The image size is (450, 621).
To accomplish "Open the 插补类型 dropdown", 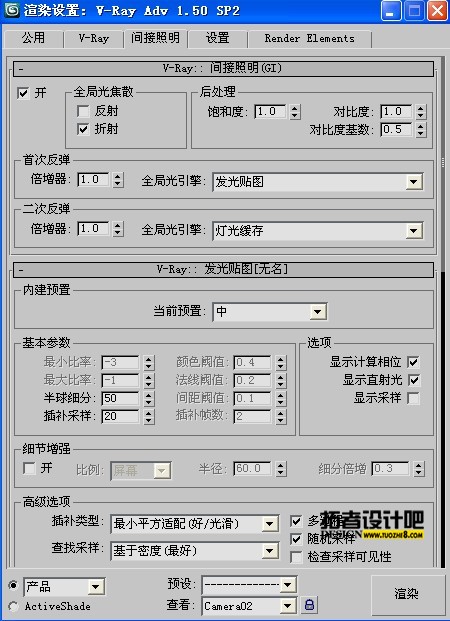I will [194, 524].
